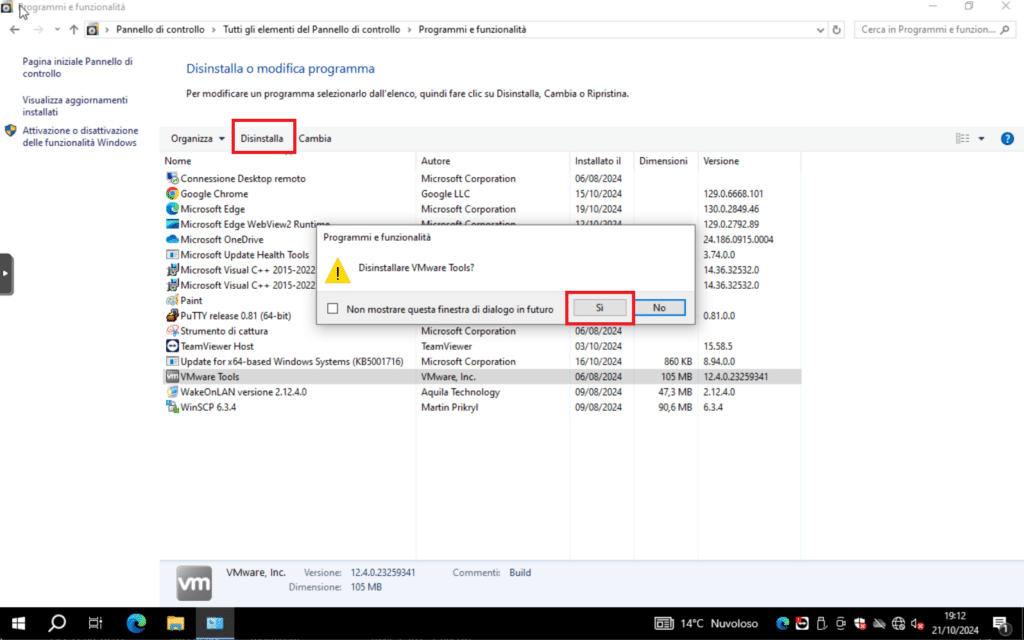Open the notification center icon
This screenshot has height=640, width=1024.
(1000, 624)
